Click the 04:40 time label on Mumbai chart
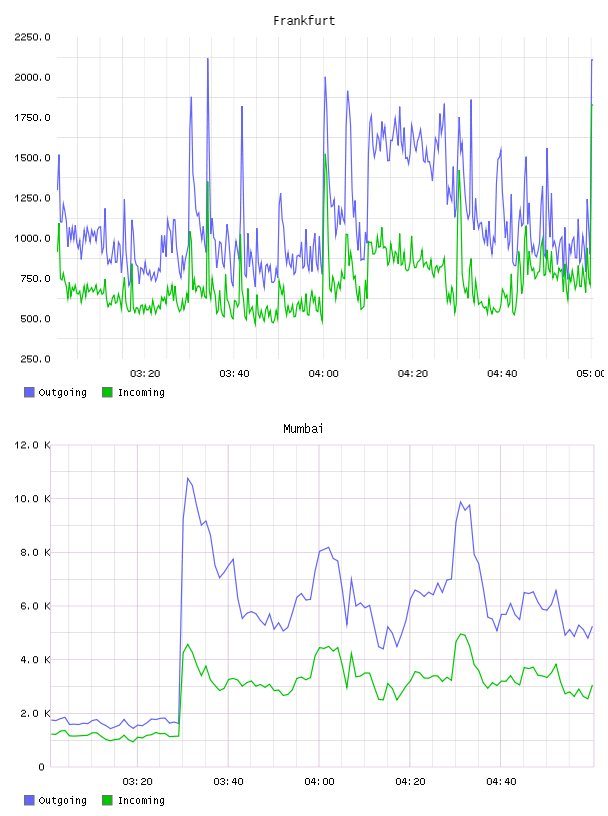608x816 pixels. point(501,782)
